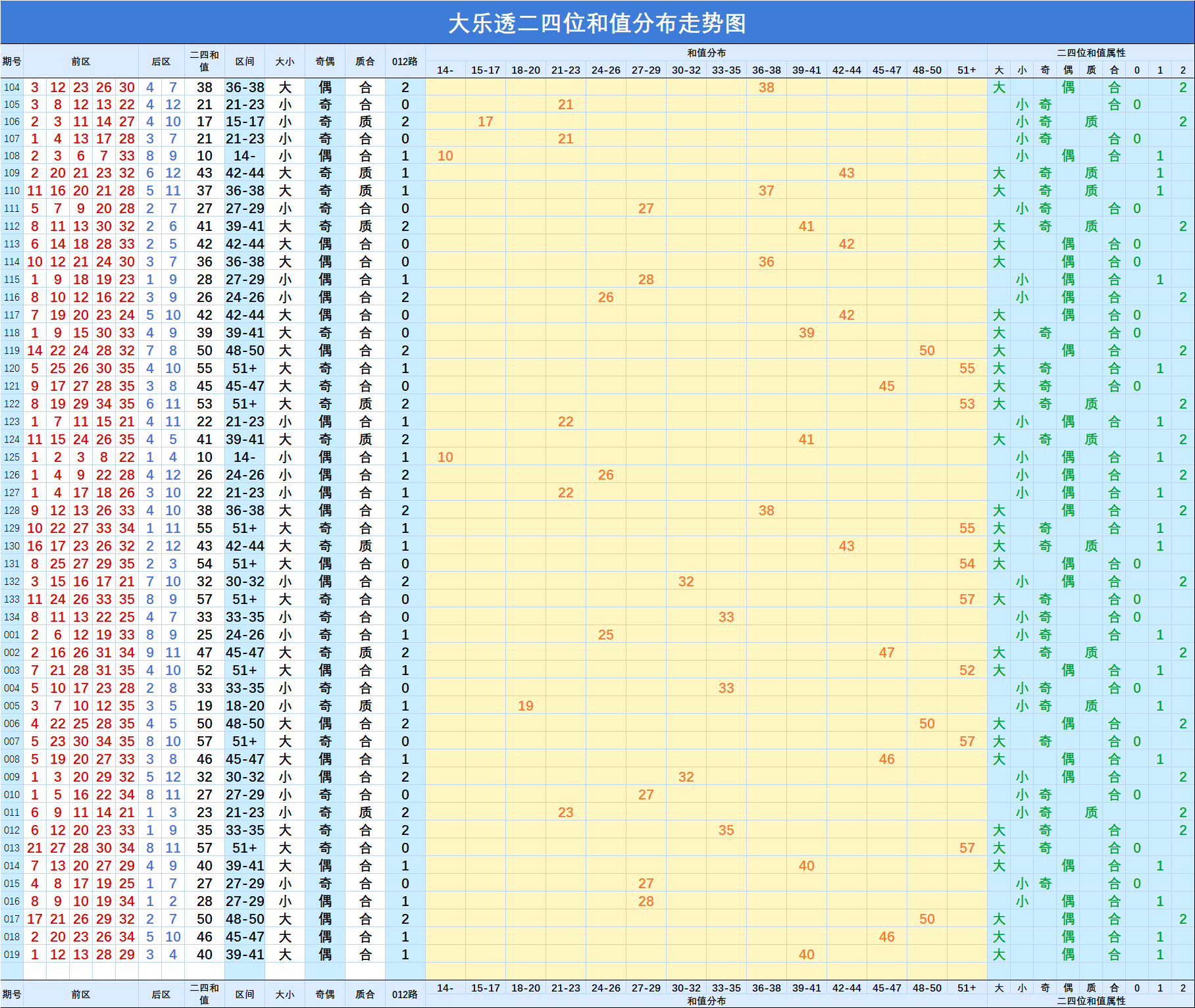
Task: Click period number 019 in last row
Action: point(12,955)
